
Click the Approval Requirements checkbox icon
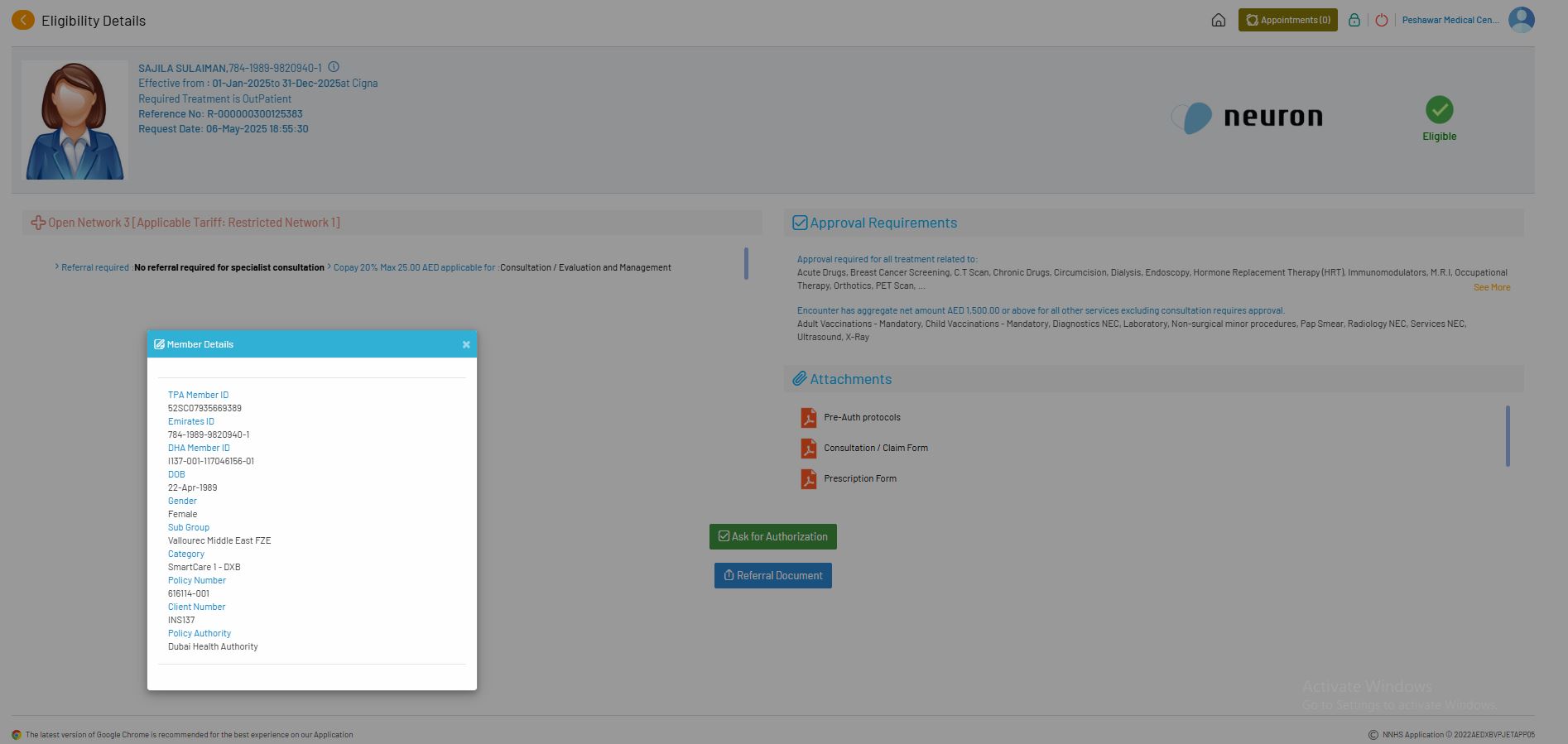(800, 223)
